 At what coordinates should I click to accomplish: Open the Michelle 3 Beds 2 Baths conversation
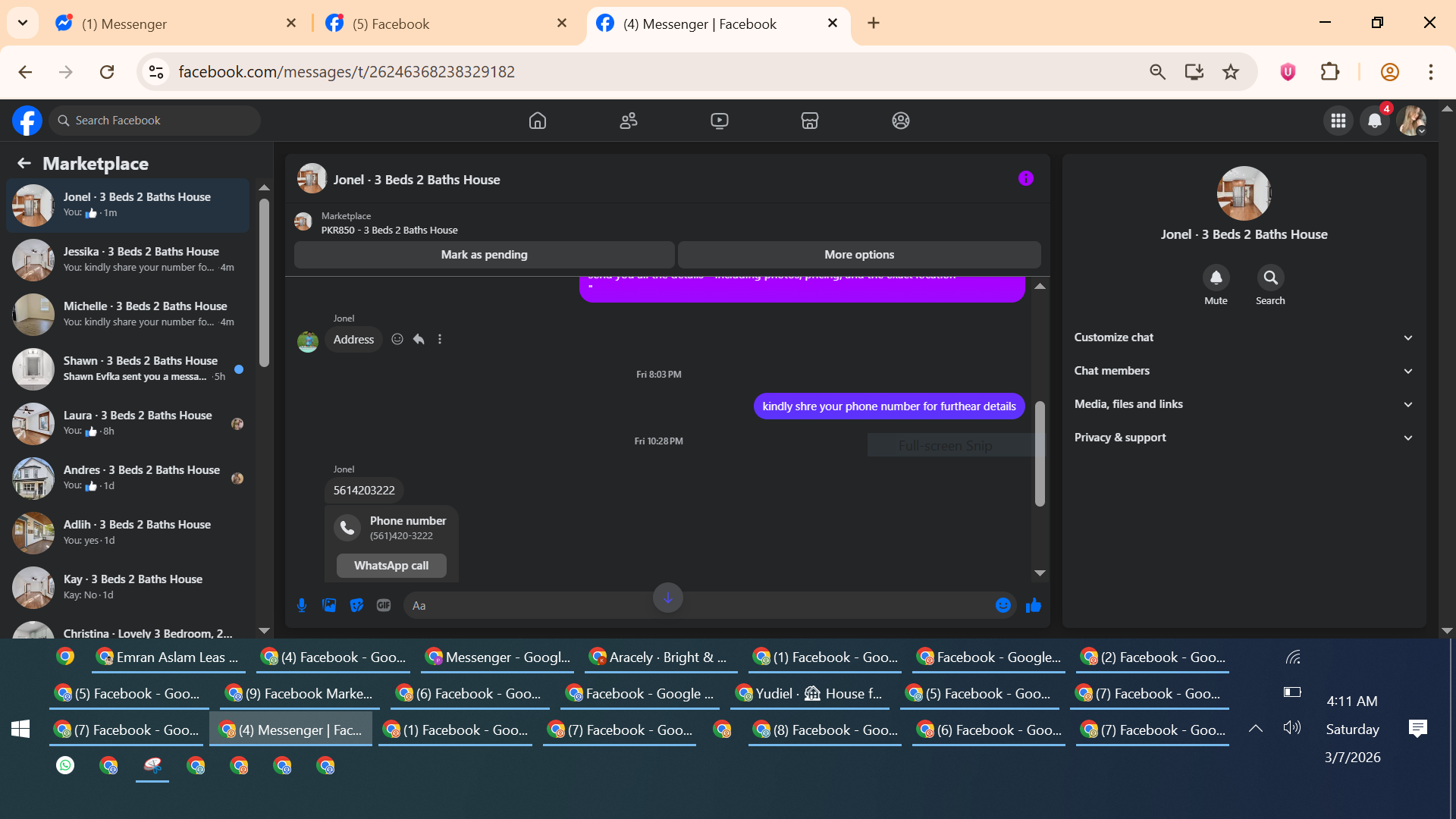(127, 315)
